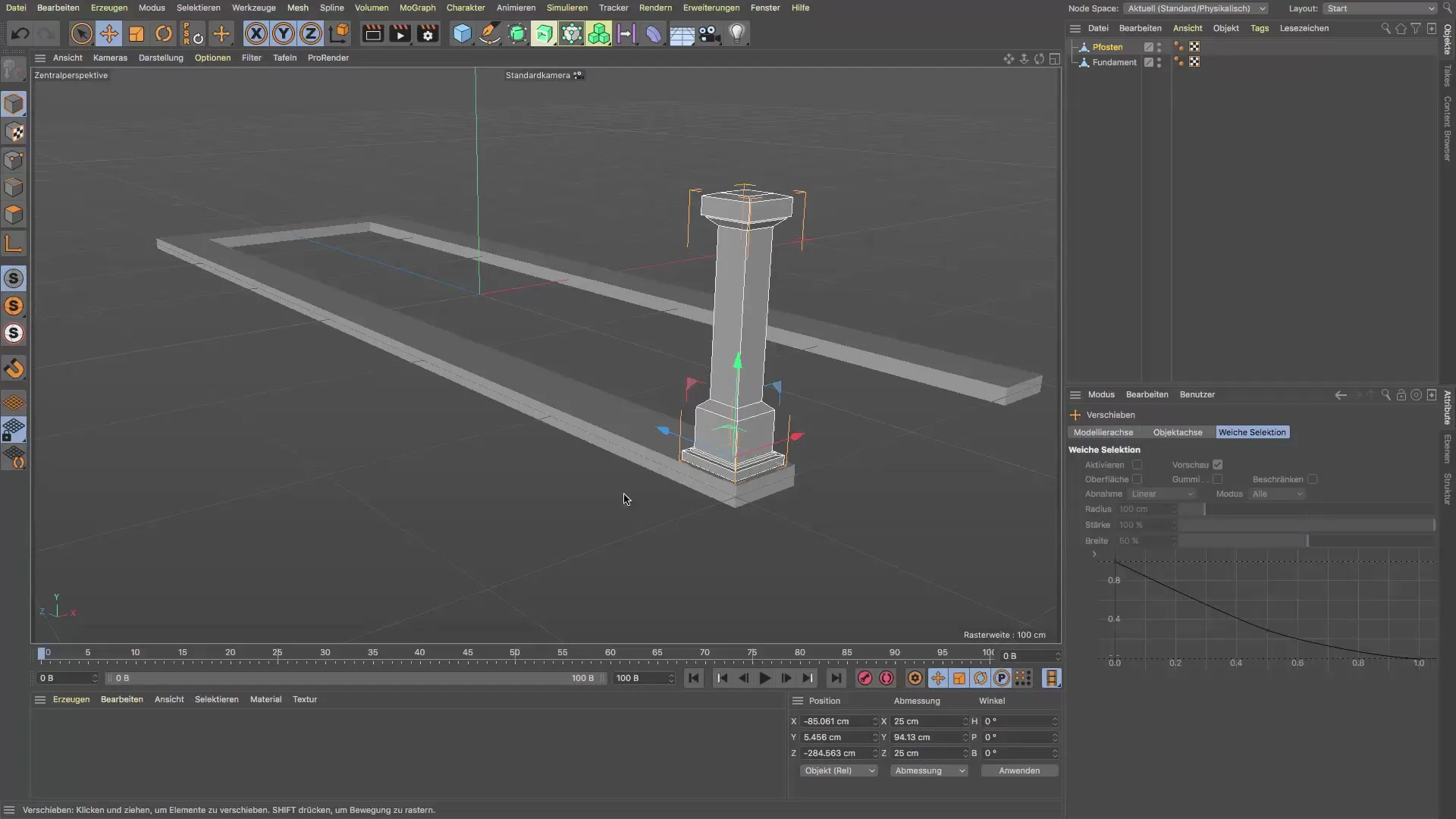Enable Axis mode L icon
The image size is (1456, 819).
[x=14, y=243]
